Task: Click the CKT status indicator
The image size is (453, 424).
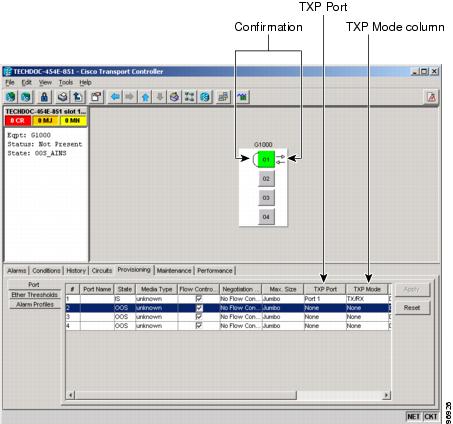Action: (x=431, y=417)
